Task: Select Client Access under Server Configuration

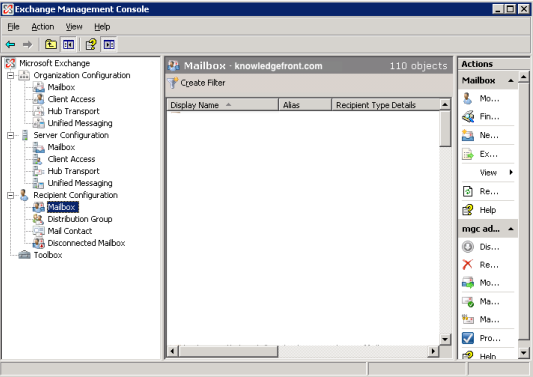Action: [x=71, y=159]
